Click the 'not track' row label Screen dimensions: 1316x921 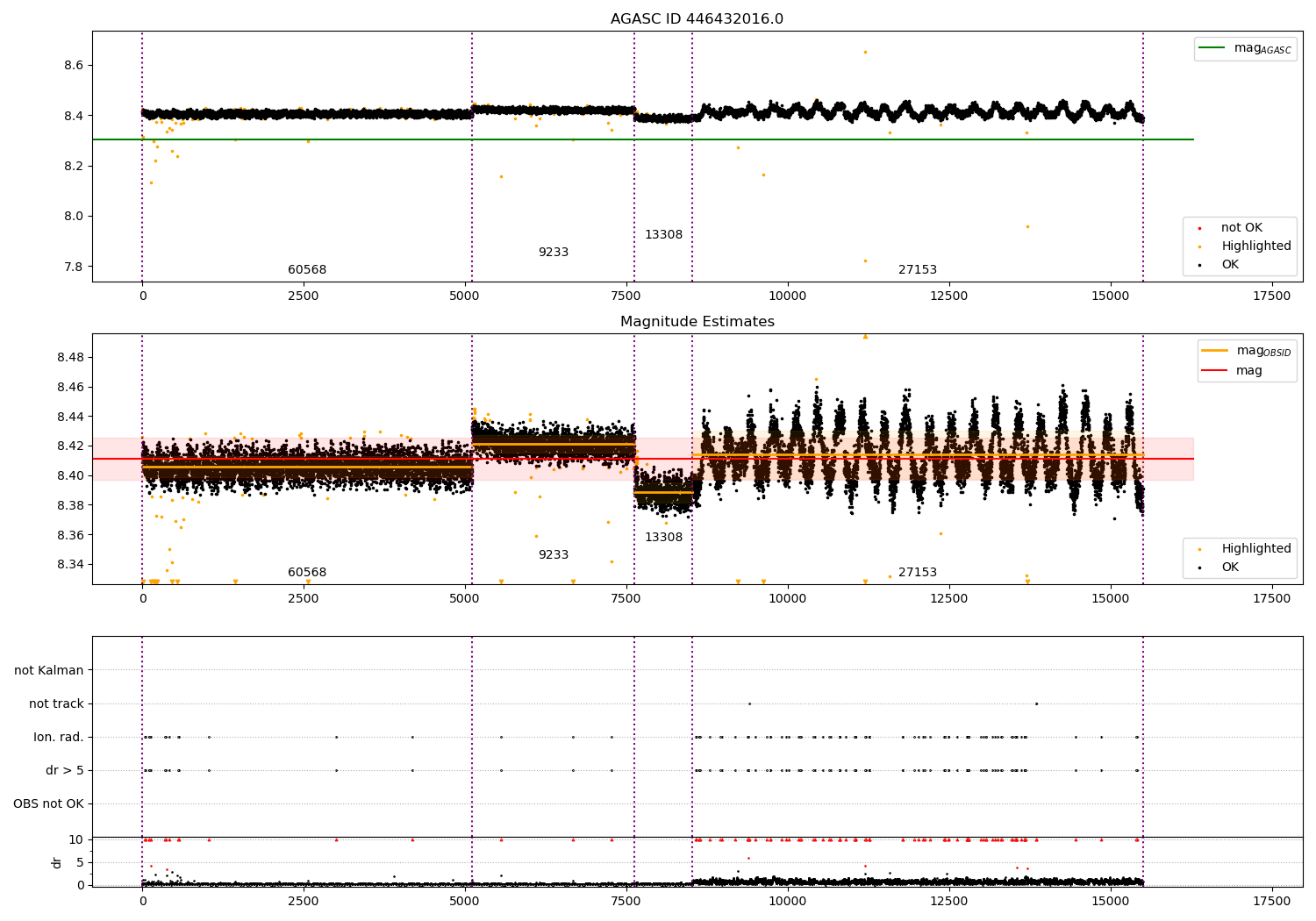pyautogui.click(x=56, y=703)
